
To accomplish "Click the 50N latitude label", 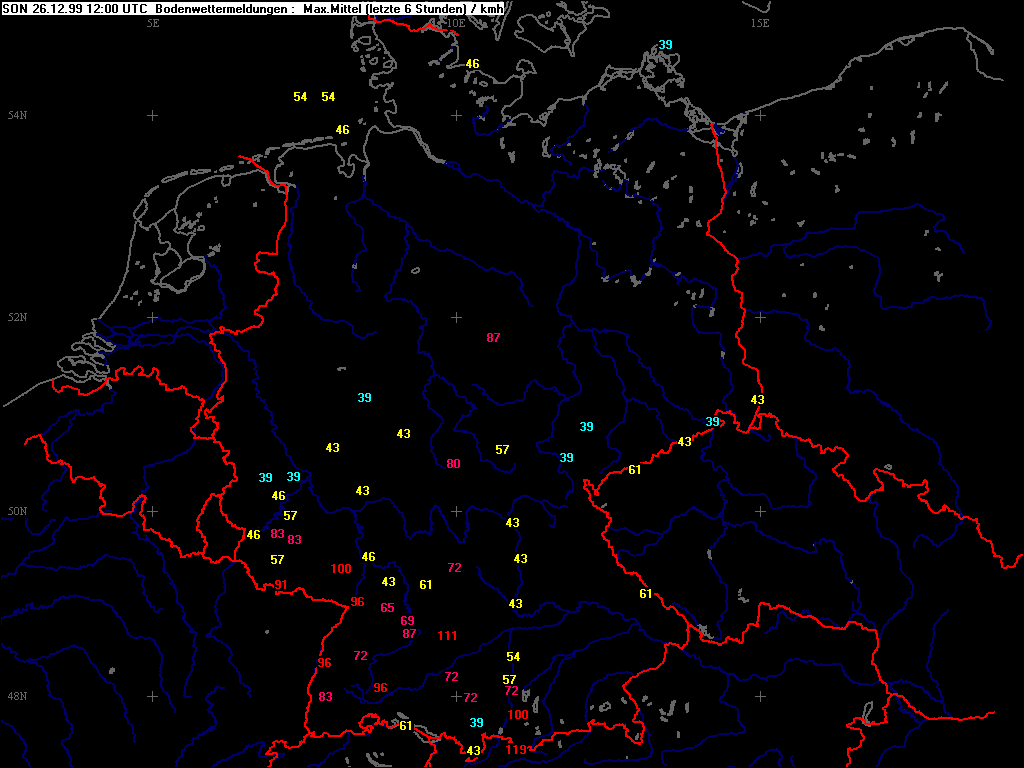I will (17, 512).
